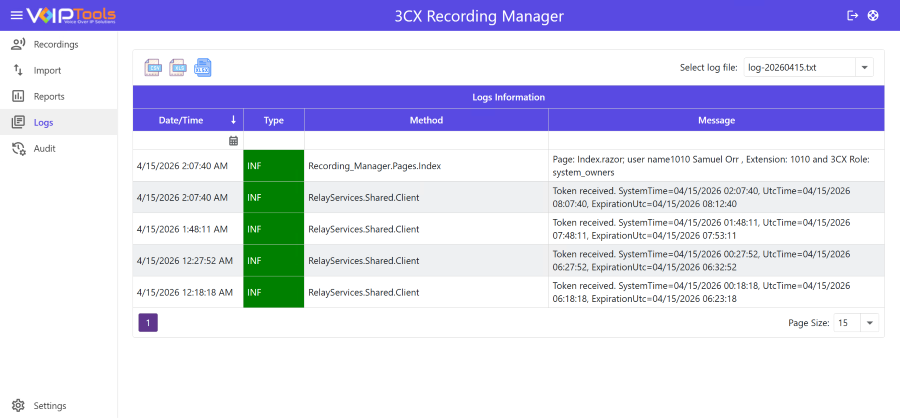Click the Method column header
The height and width of the screenshot is (418, 900).
point(426,120)
